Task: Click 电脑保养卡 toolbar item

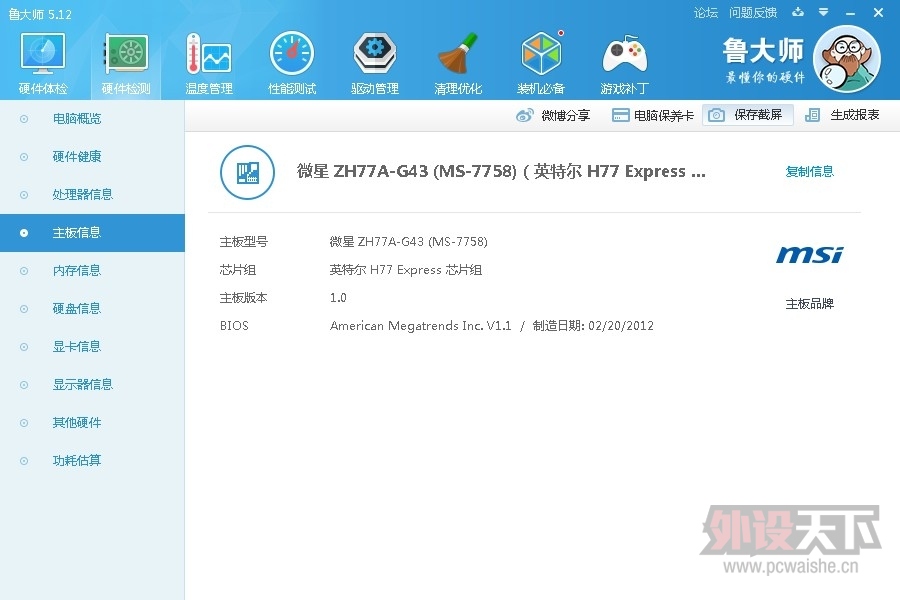Action: click(653, 116)
